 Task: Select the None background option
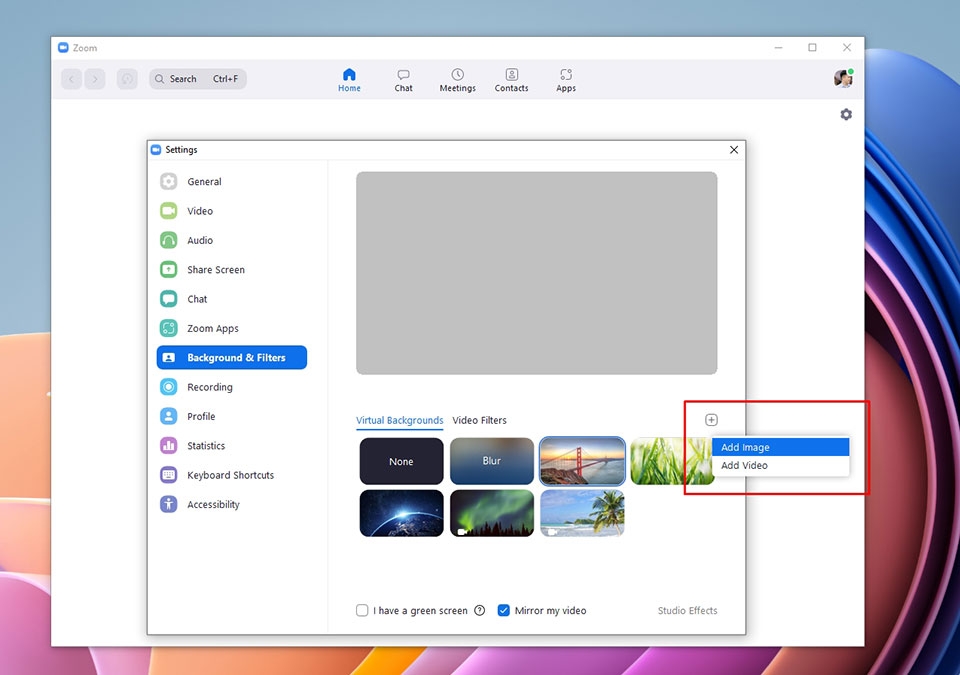pos(402,461)
